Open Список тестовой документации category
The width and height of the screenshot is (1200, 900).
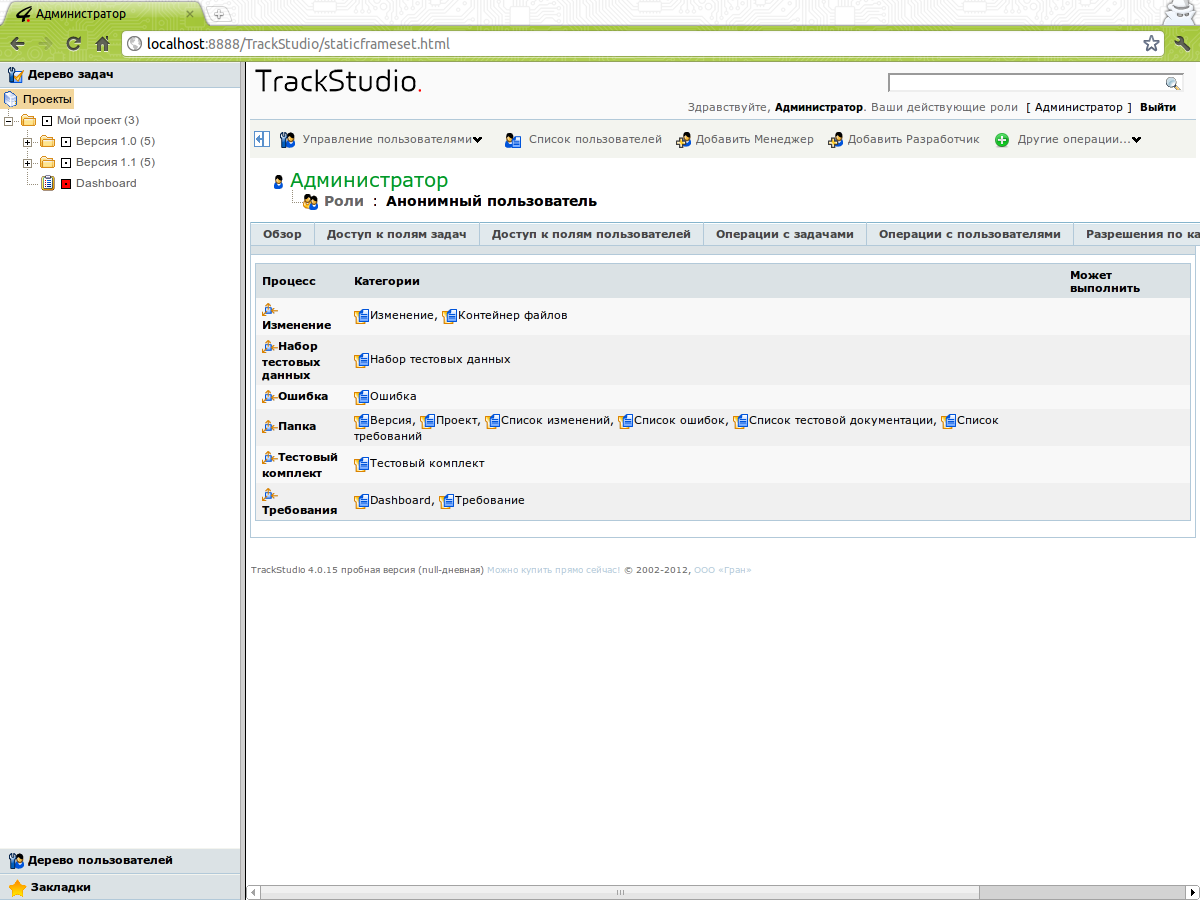(x=842, y=421)
